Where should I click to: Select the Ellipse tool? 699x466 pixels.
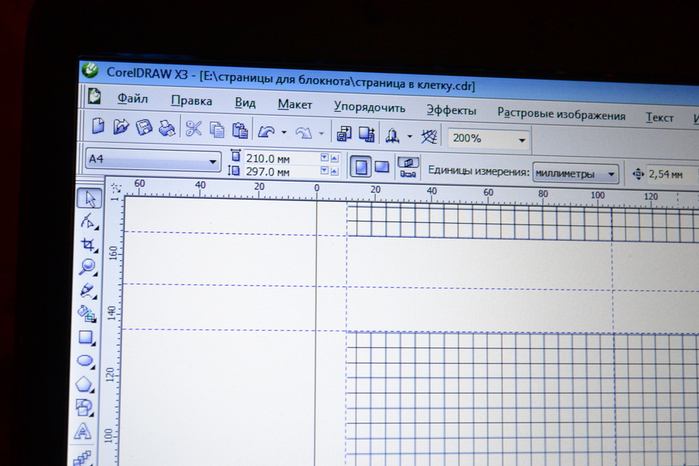(x=85, y=361)
